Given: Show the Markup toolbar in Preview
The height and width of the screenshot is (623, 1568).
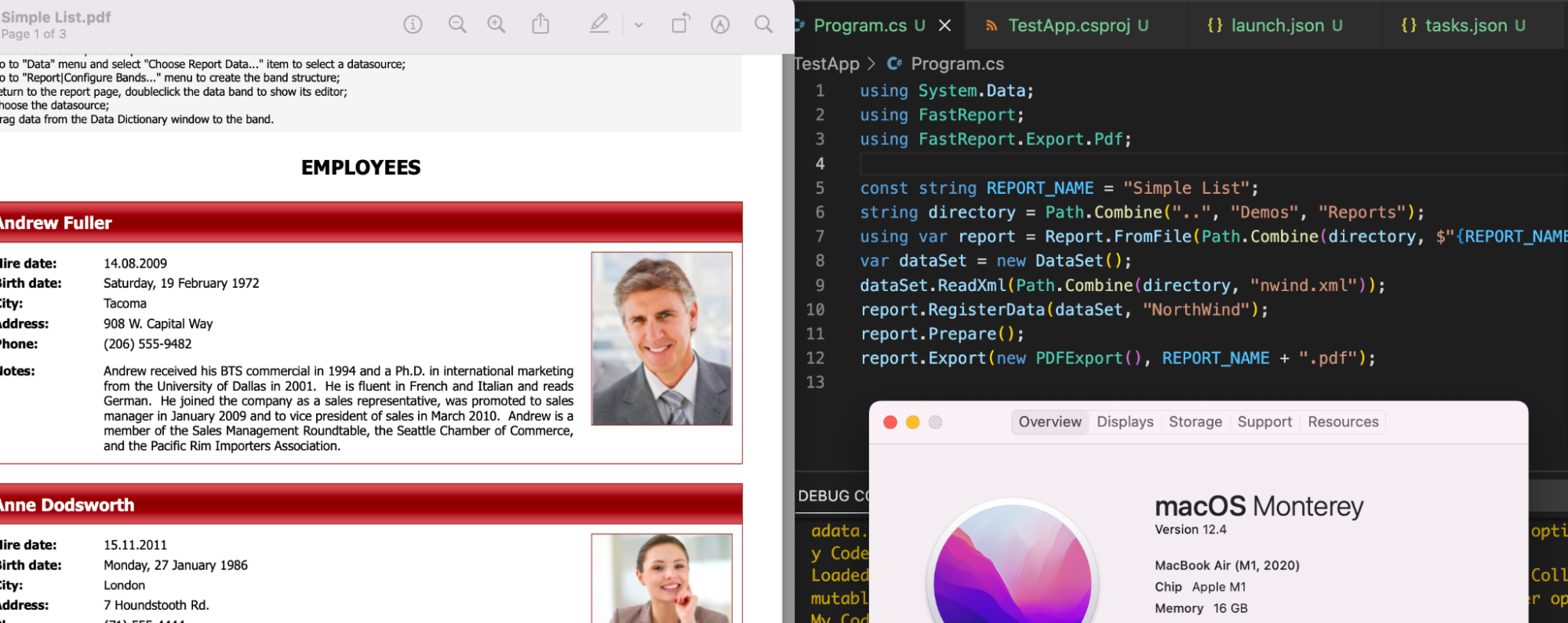Looking at the screenshot, I should tap(720, 25).
